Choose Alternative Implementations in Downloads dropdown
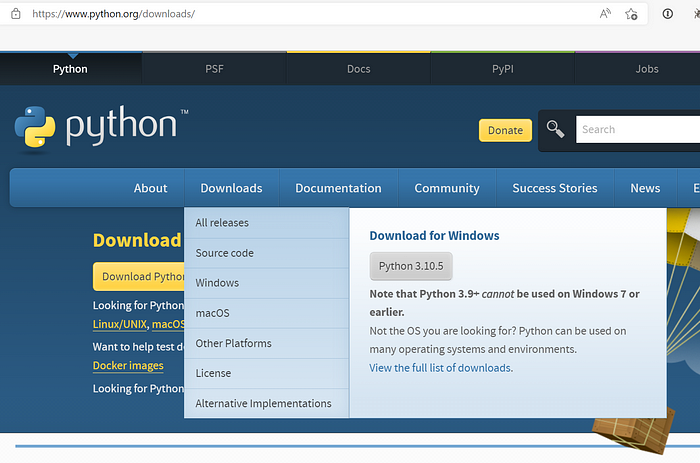The image size is (700, 463). (x=267, y=404)
